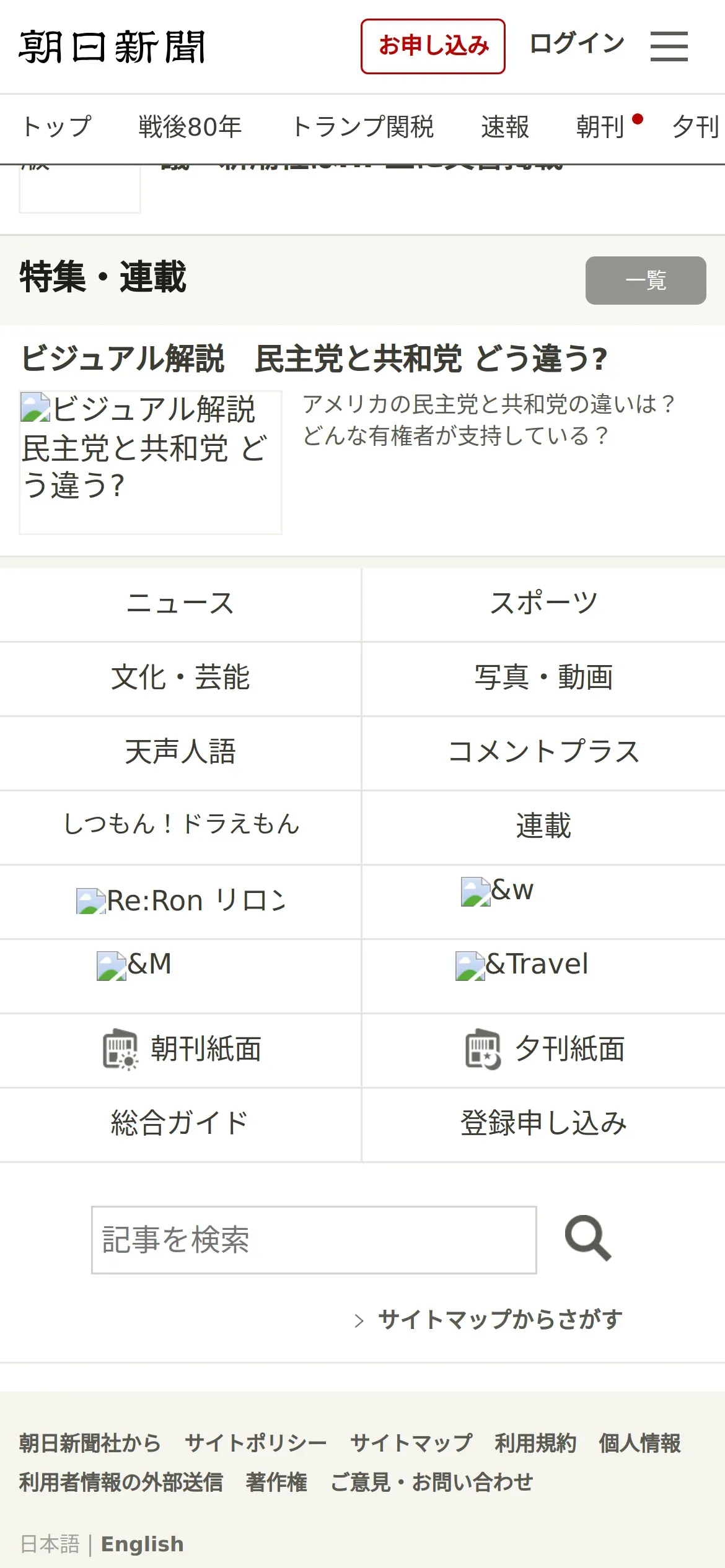Open the 速報 tab

505,127
